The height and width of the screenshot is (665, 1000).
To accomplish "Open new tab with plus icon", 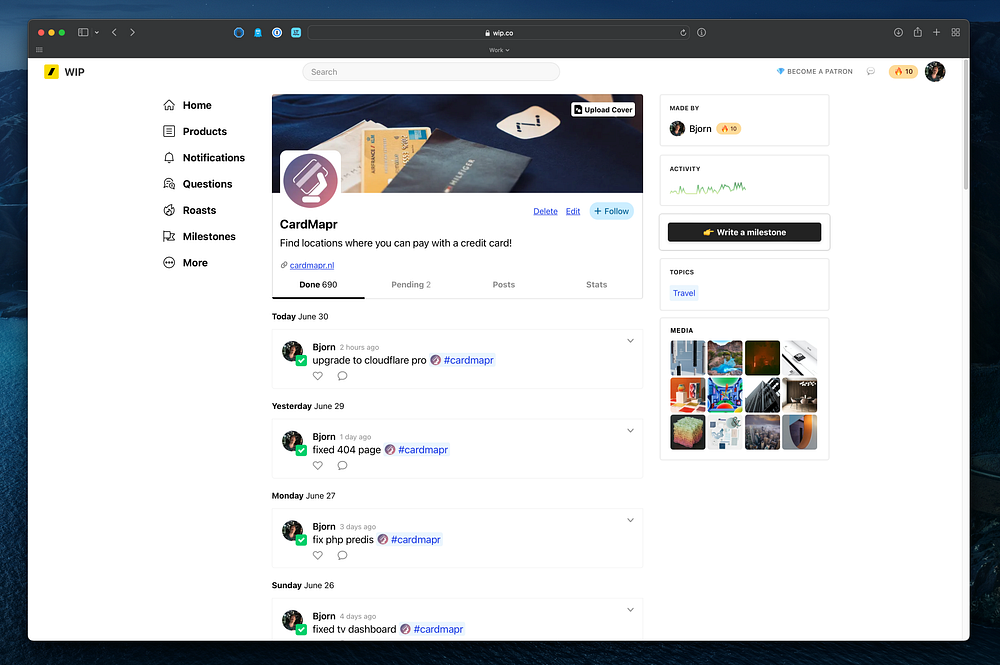I will point(936,33).
